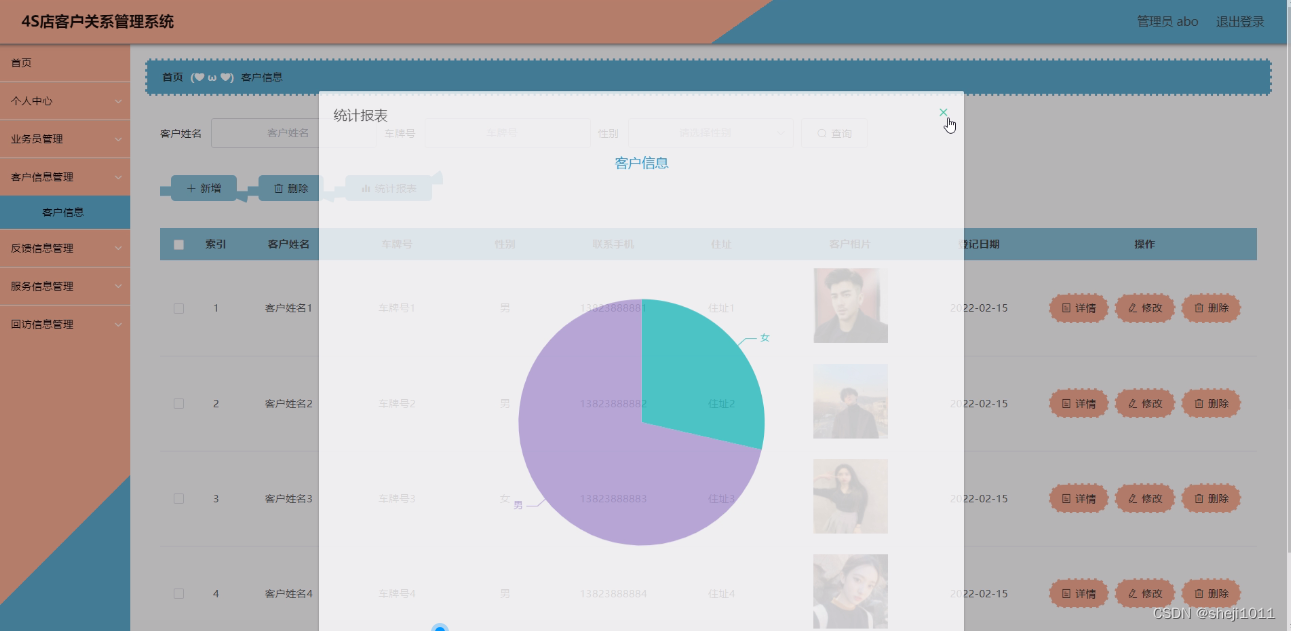Expand the 反馈信息管理 sidebar section
Viewport: 1291px width, 631px height.
point(64,249)
